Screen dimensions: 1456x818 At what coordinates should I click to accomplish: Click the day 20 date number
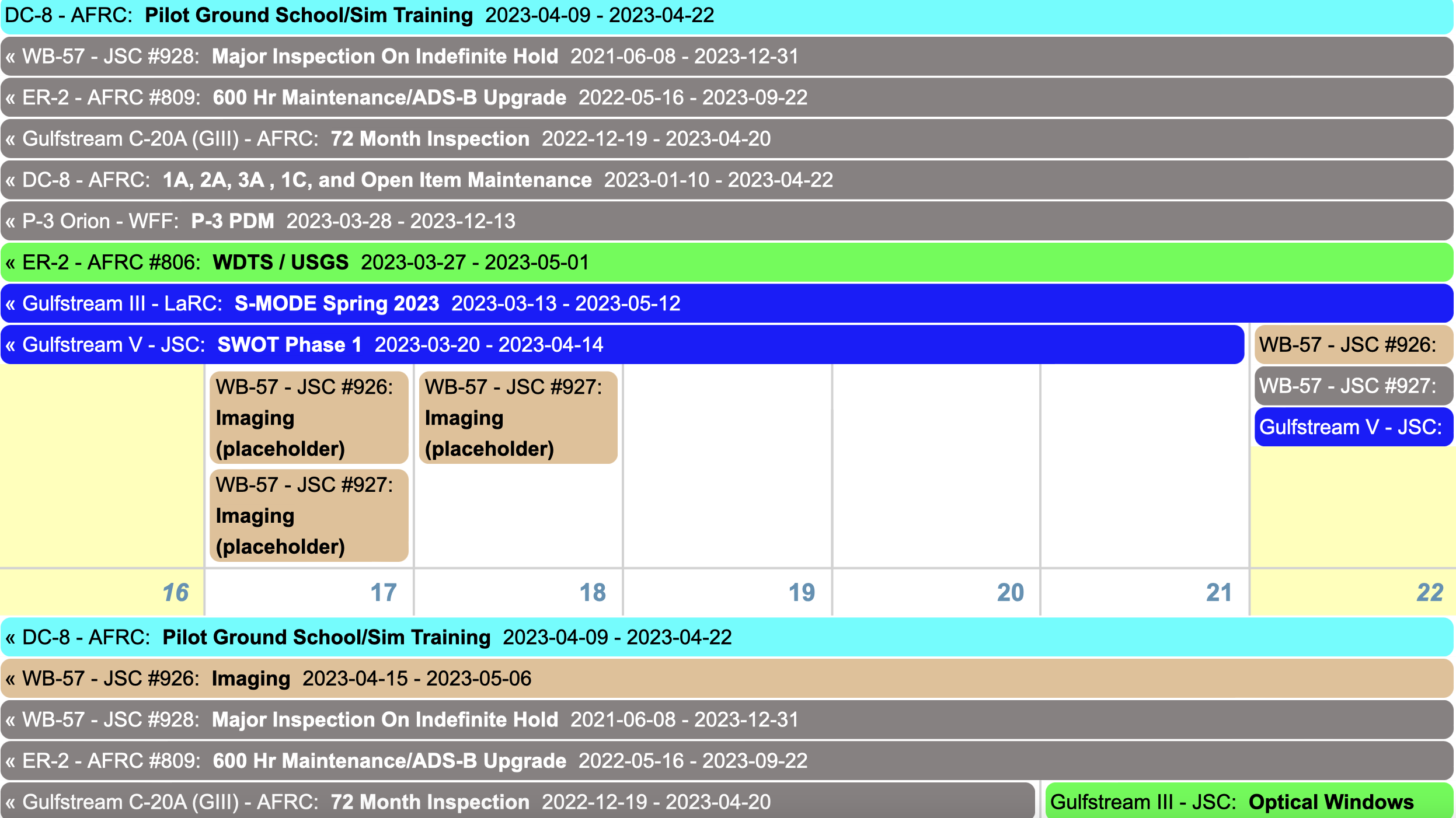1010,593
